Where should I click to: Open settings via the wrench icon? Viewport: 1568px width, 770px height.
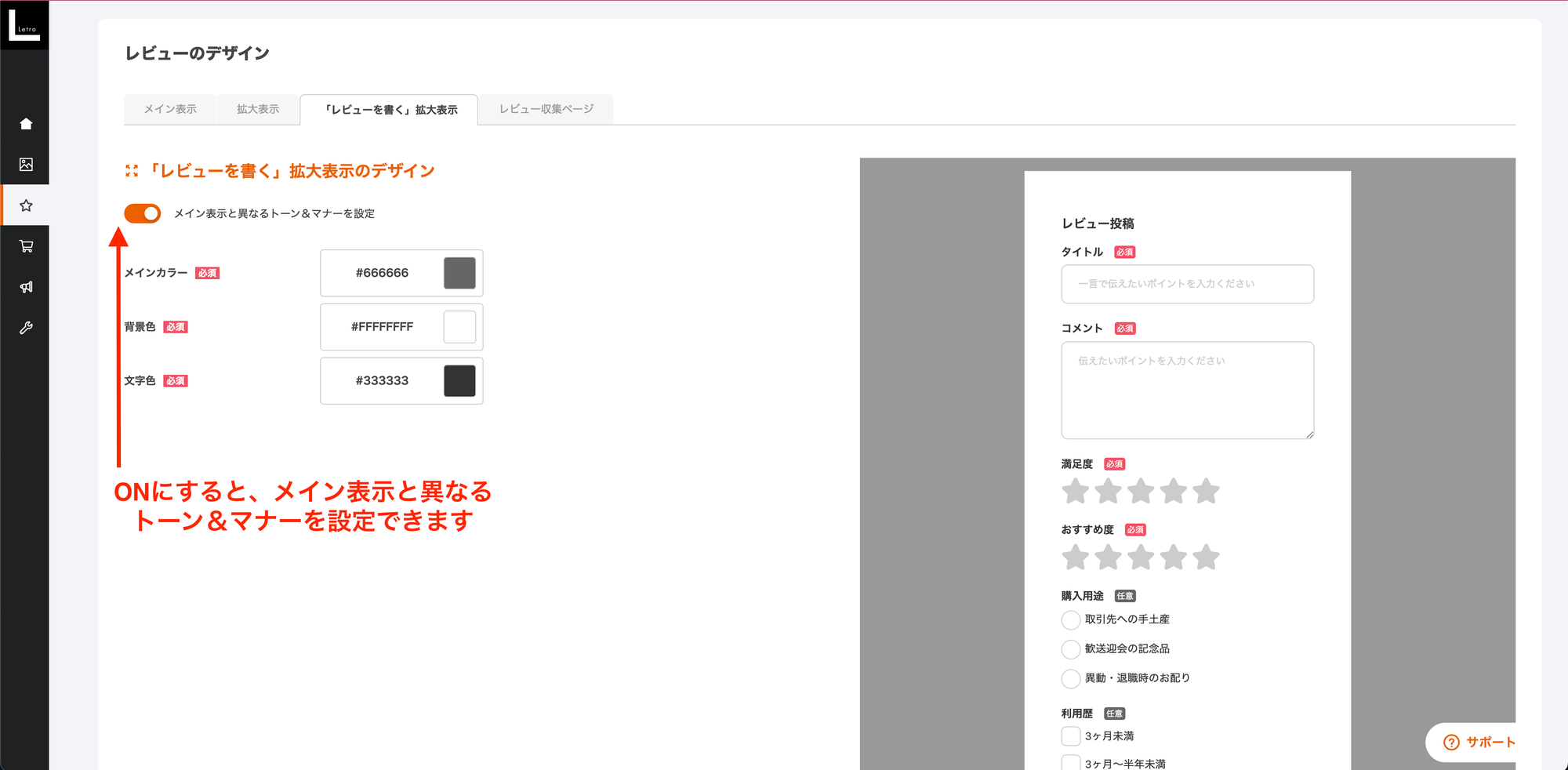pos(26,328)
